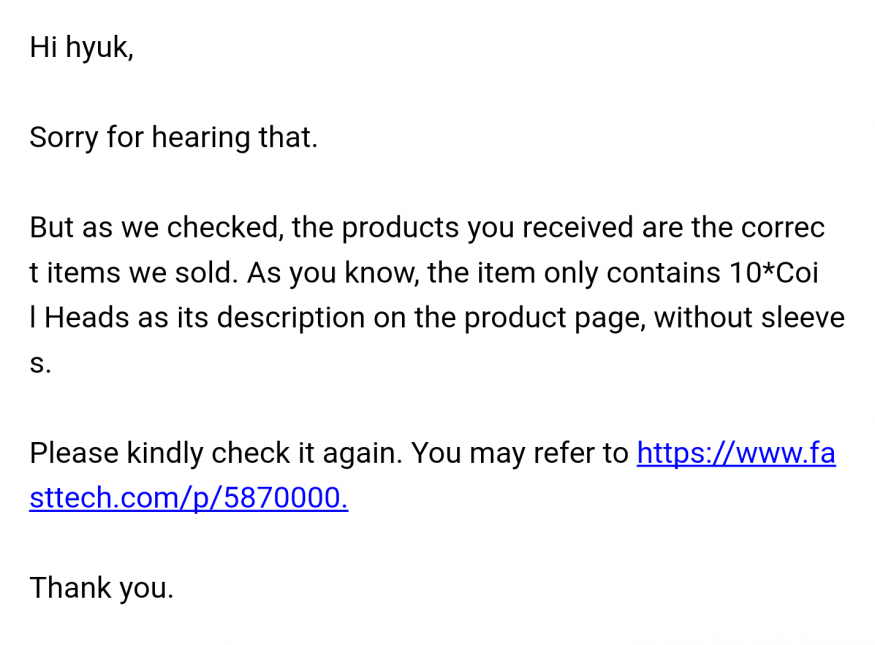The width and height of the screenshot is (875, 645).
Task: Click the '10*Coi' text fragment
Action: click(777, 272)
